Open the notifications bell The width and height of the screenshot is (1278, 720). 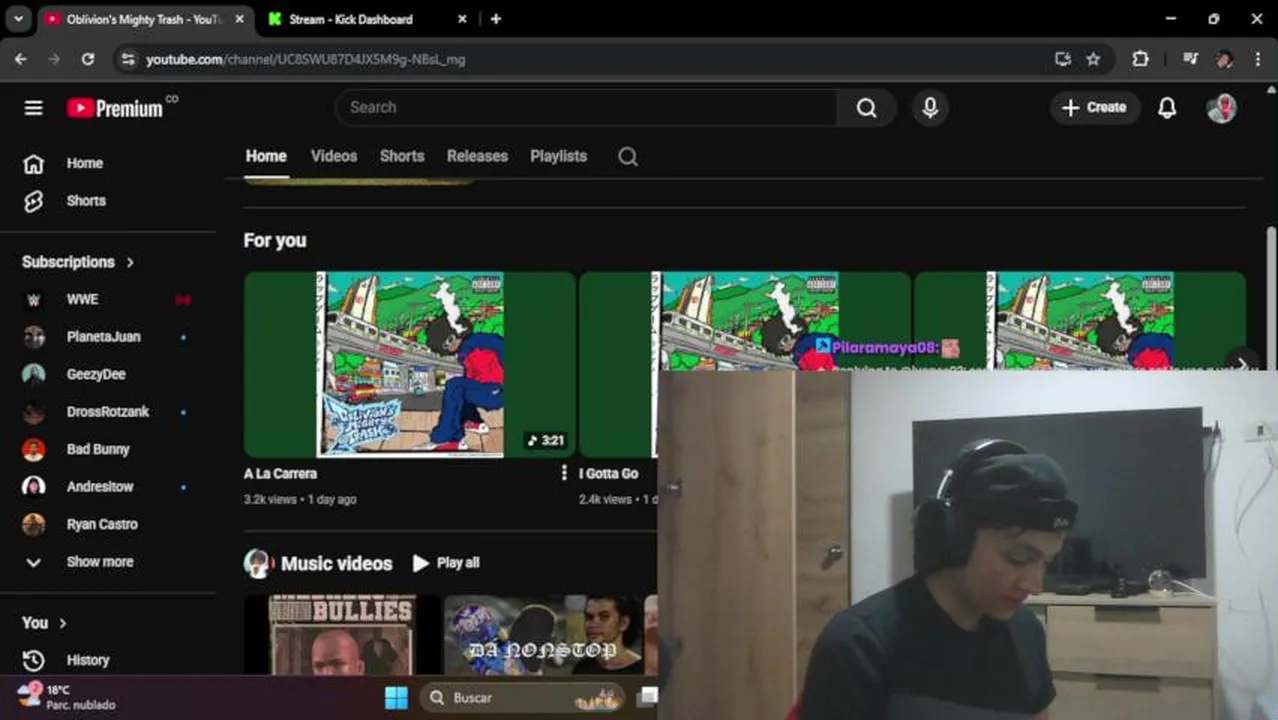point(1167,108)
